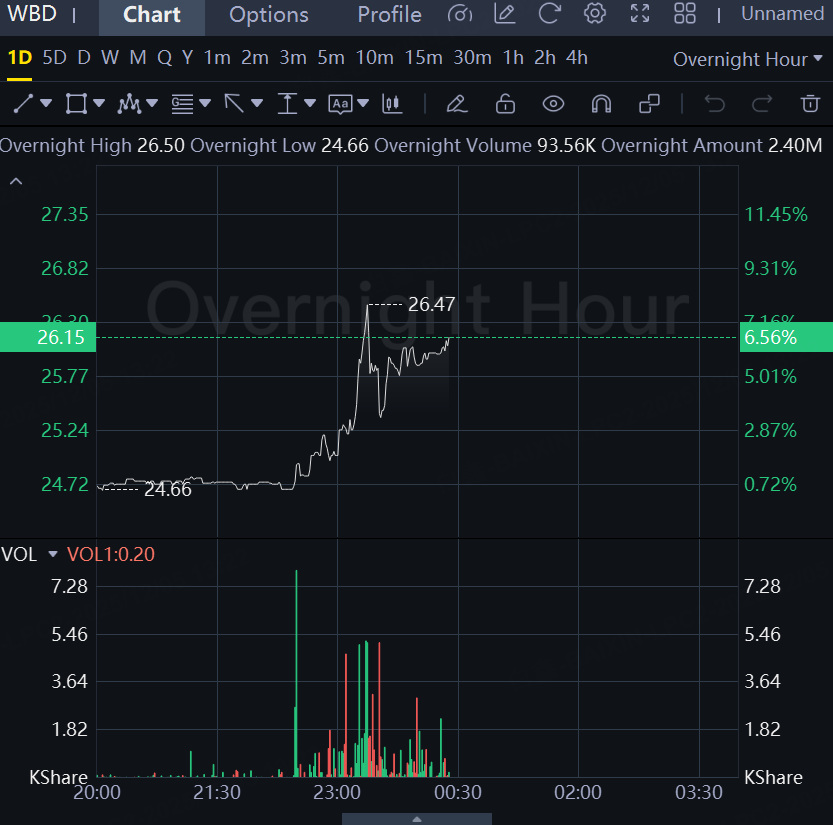The height and width of the screenshot is (825, 833).
Task: Open chart settings gear
Action: click(x=595, y=14)
